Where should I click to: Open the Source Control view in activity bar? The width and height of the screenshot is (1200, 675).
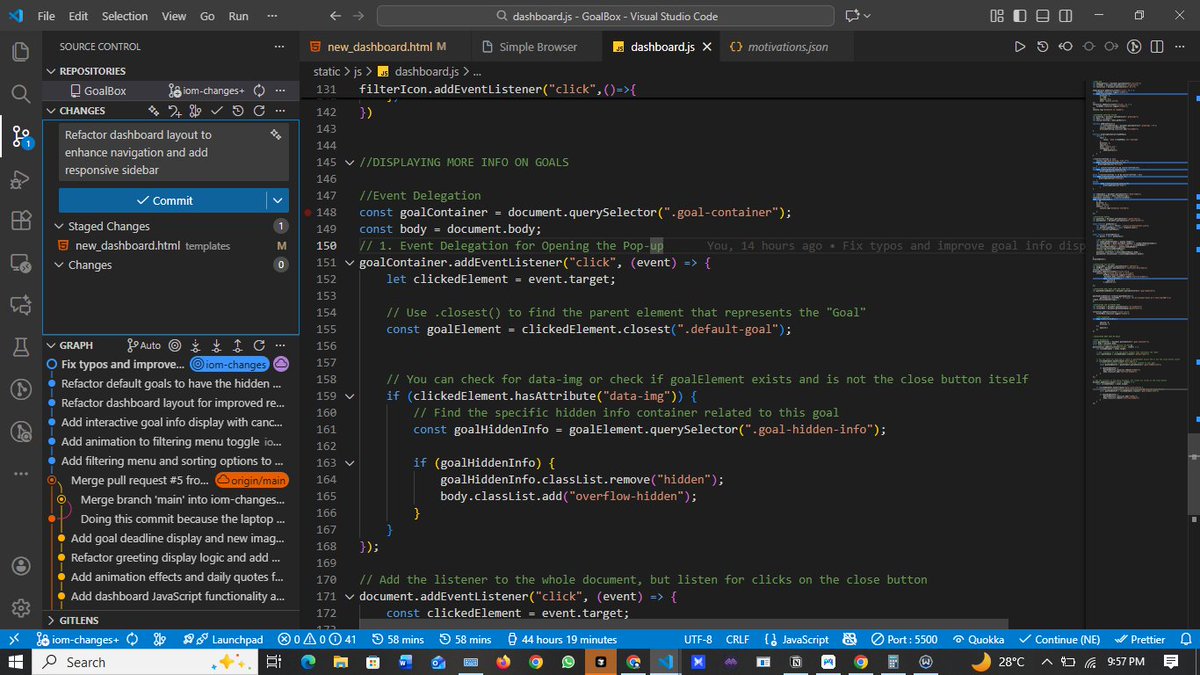pyautogui.click(x=21, y=137)
